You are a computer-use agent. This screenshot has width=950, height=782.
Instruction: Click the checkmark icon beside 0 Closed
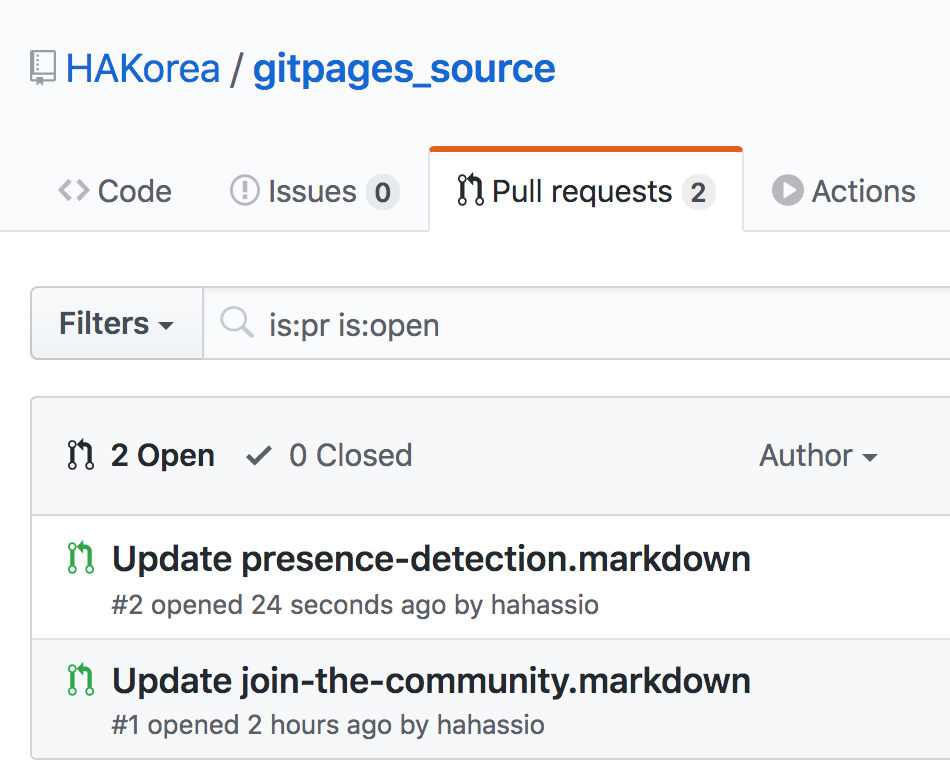click(x=259, y=456)
